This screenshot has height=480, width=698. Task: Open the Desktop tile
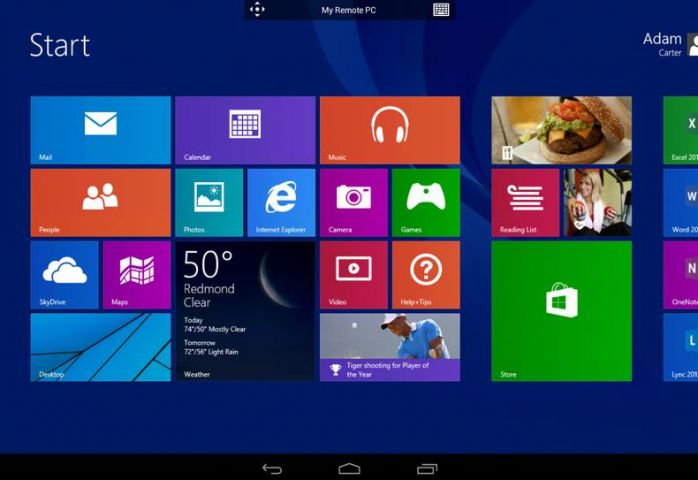coord(100,347)
